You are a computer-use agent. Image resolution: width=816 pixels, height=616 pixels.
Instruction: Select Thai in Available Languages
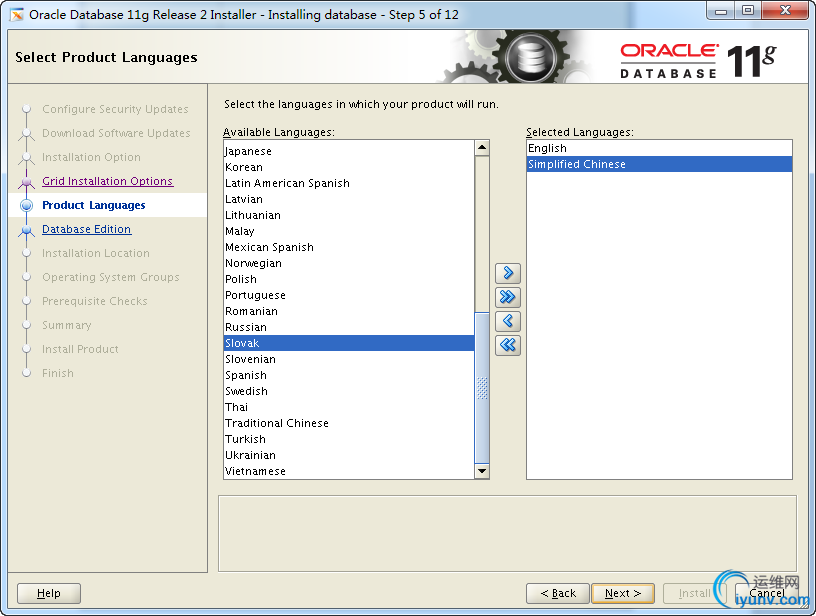point(349,407)
